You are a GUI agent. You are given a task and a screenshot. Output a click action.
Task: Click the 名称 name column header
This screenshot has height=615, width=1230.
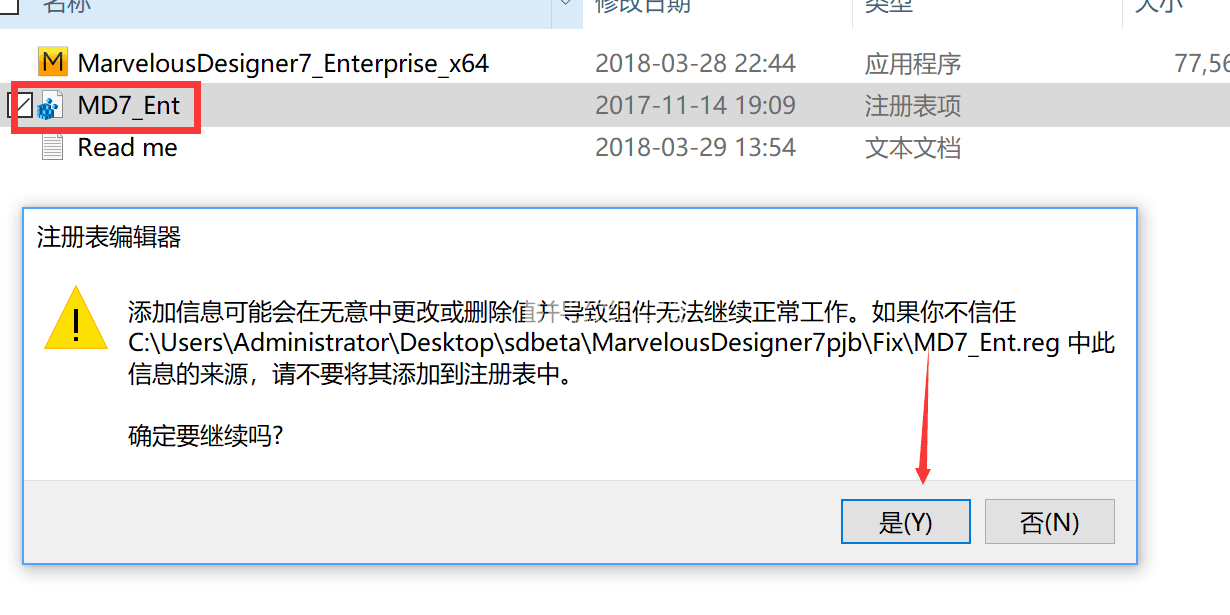(67, 5)
